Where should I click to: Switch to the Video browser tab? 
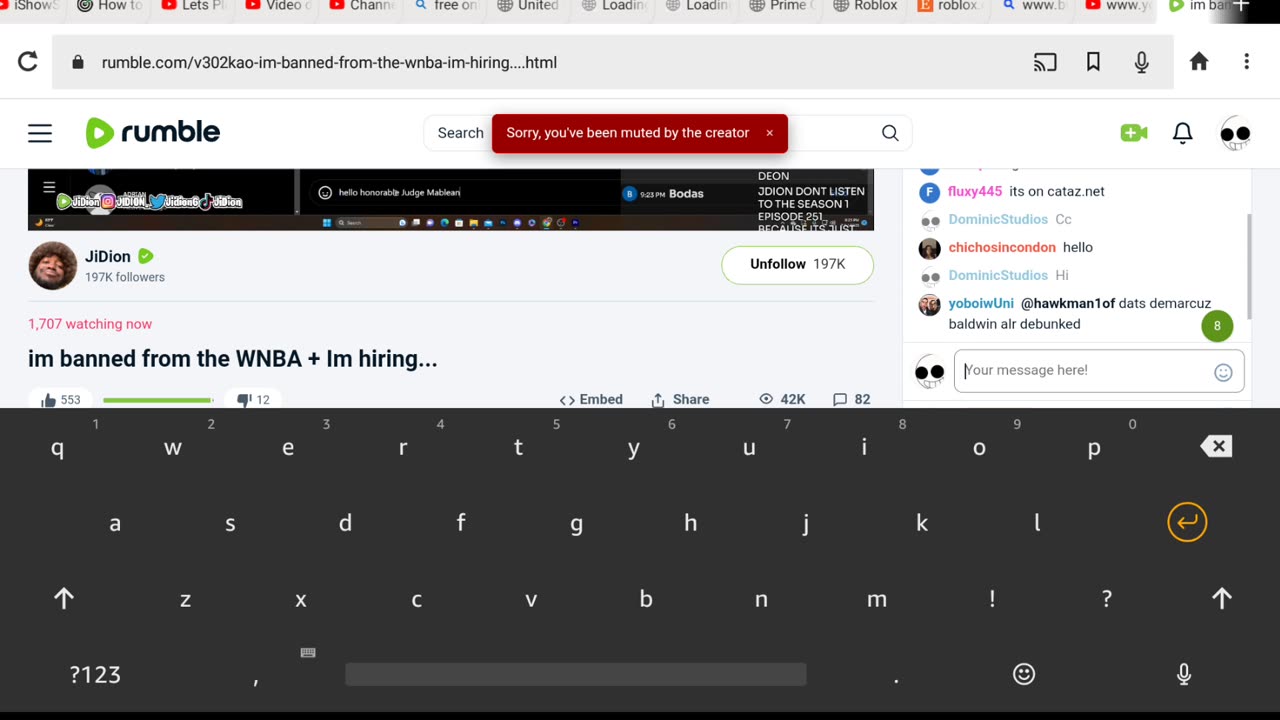pos(277,6)
